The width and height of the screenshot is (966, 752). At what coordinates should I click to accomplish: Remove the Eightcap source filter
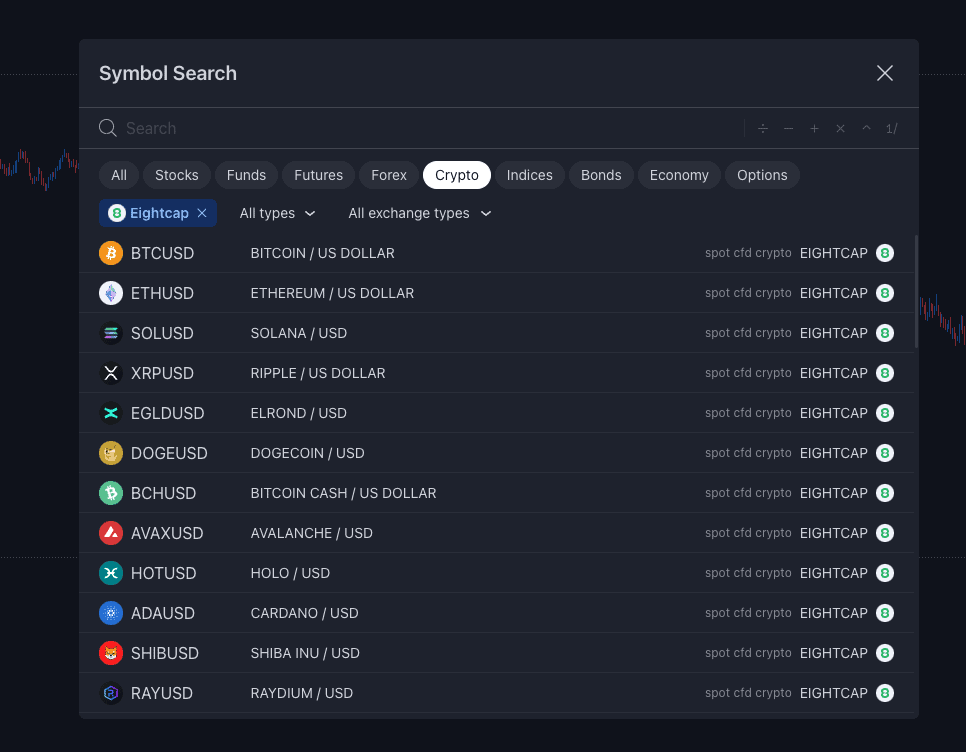pyautogui.click(x=202, y=213)
